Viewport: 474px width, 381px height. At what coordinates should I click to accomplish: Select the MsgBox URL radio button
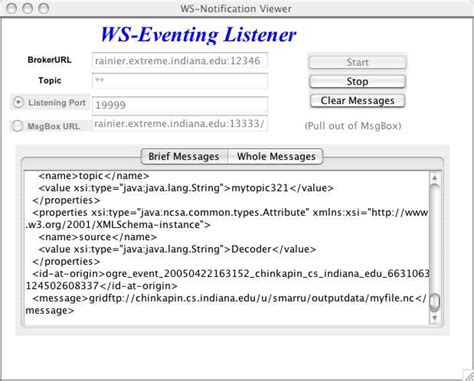click(17, 126)
